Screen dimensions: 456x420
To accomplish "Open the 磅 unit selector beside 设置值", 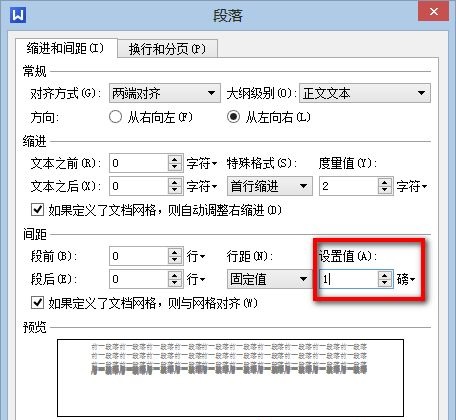I will tap(406, 279).
